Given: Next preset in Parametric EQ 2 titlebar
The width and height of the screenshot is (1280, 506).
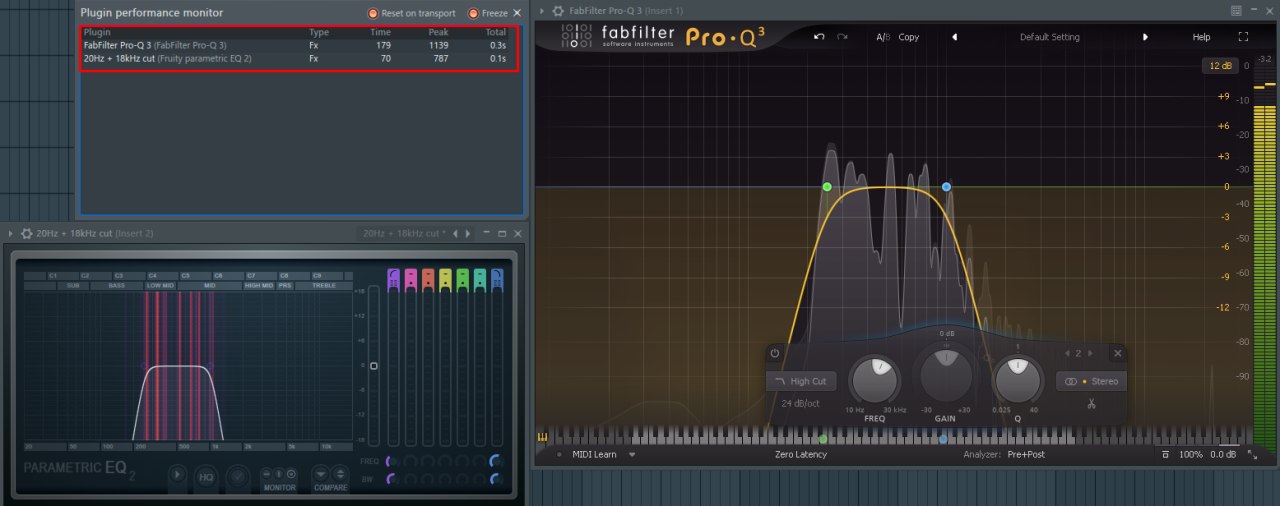Looking at the screenshot, I should 468,233.
